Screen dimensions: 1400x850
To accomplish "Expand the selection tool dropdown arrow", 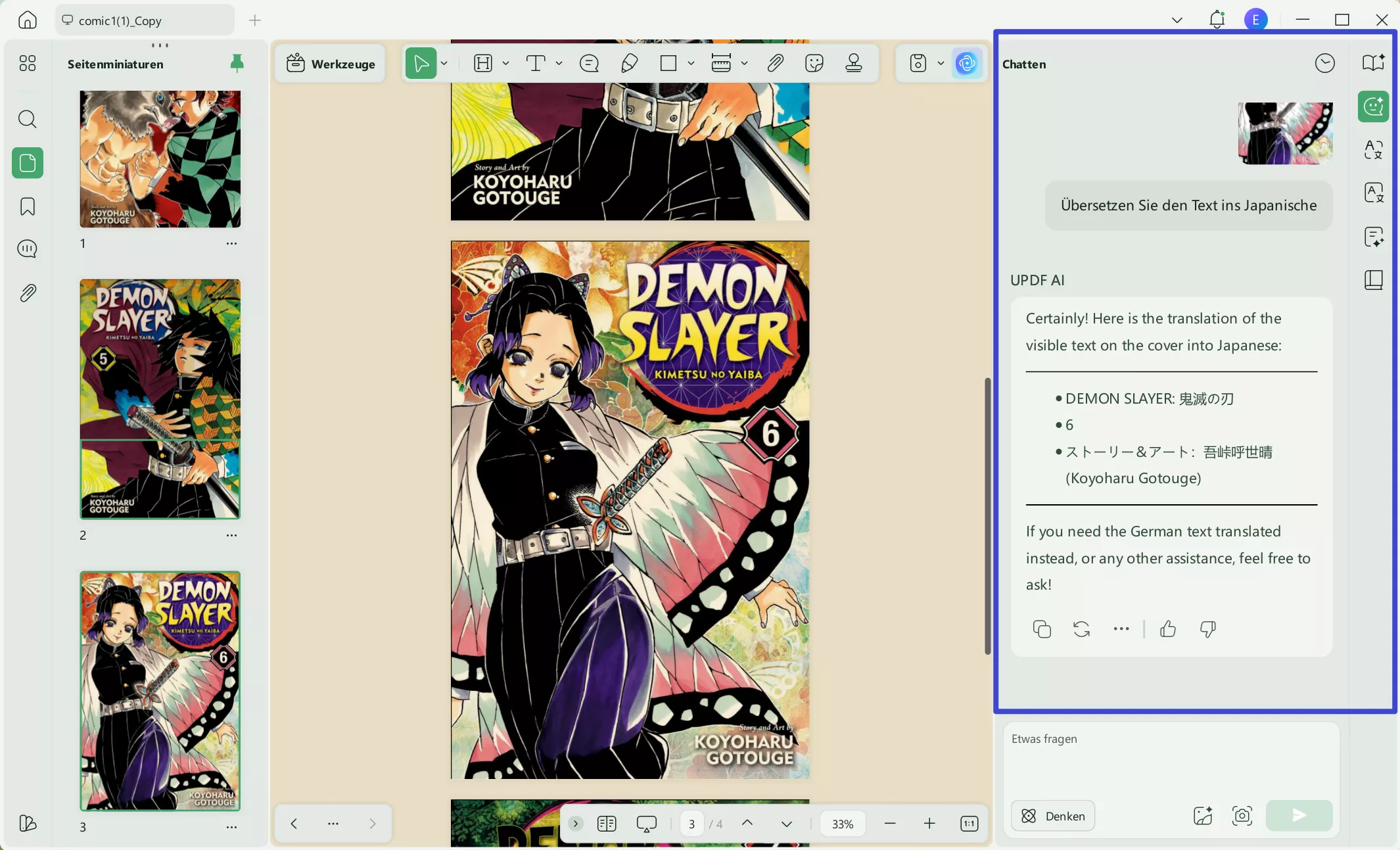I will pos(444,63).
